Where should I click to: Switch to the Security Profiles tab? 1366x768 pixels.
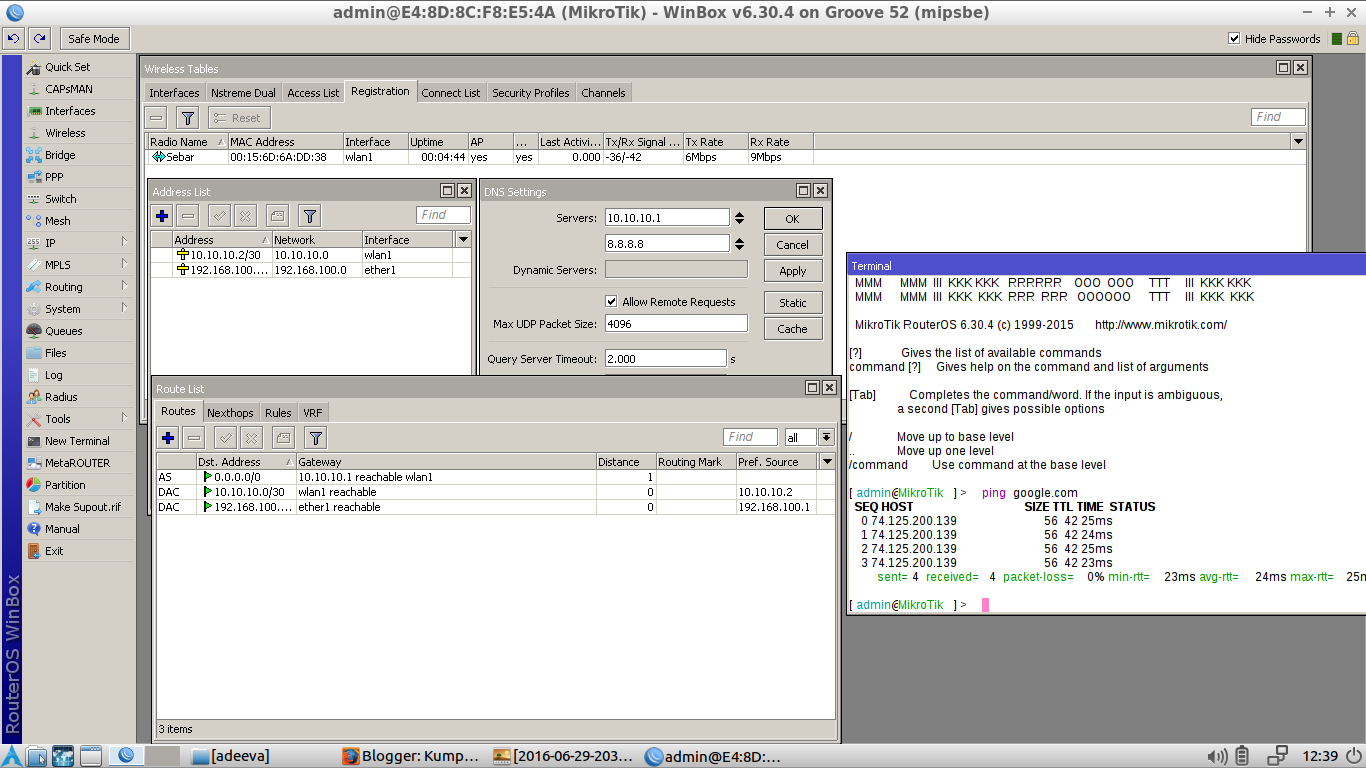[531, 93]
